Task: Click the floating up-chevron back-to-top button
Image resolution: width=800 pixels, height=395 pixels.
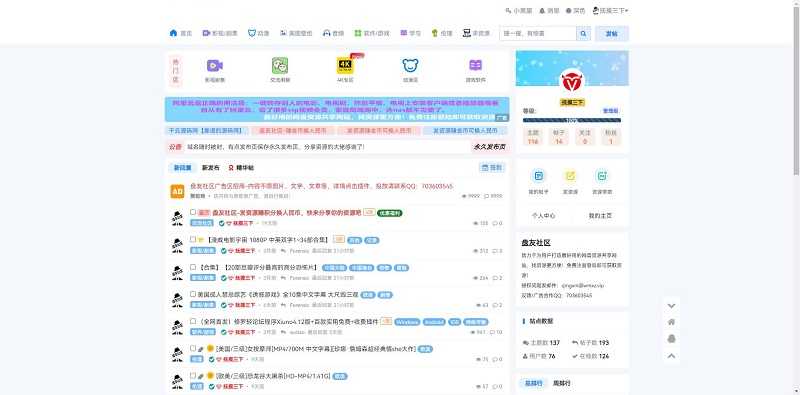Action: click(x=671, y=356)
